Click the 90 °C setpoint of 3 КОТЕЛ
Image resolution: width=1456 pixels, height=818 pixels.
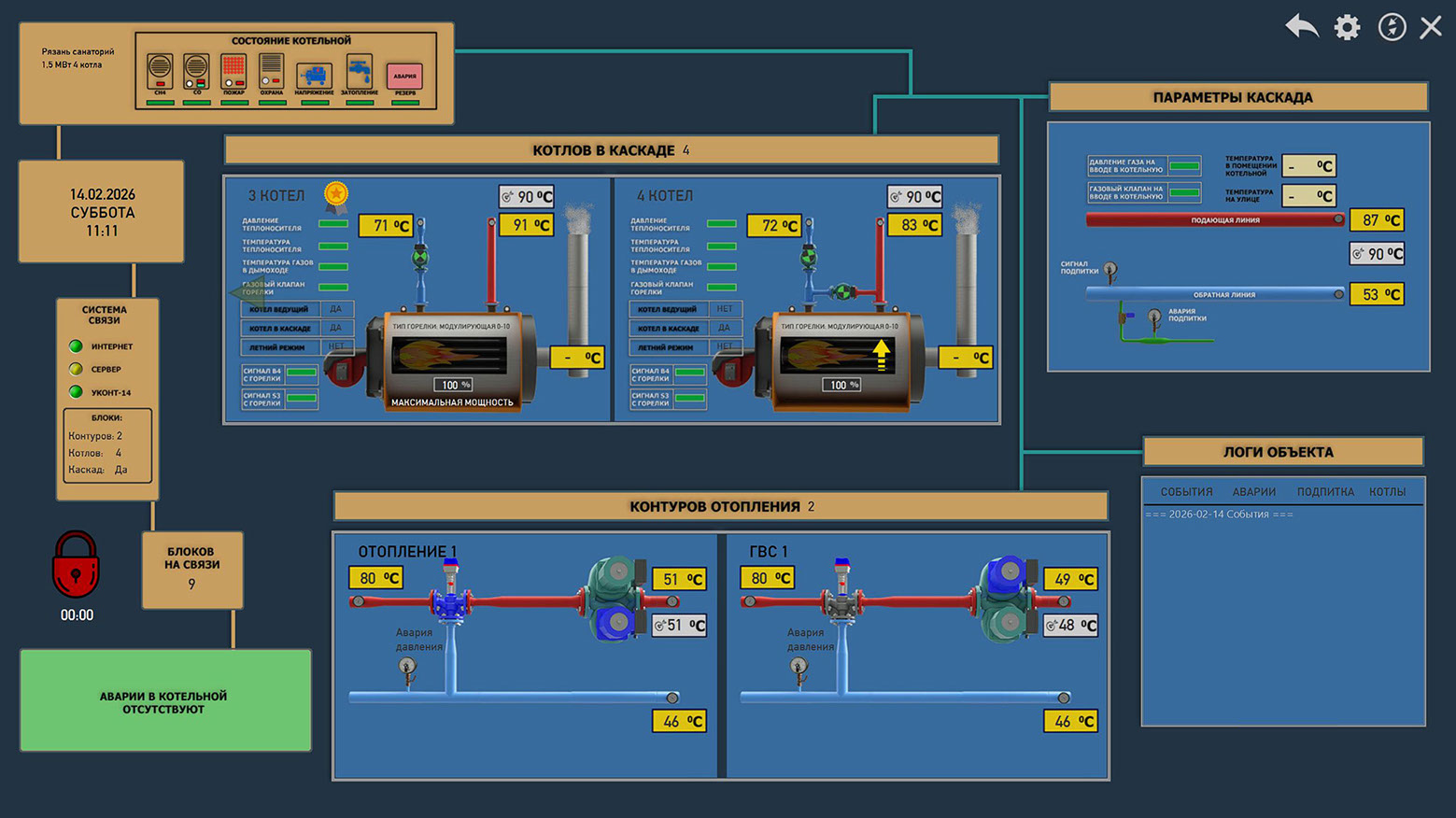click(x=527, y=197)
